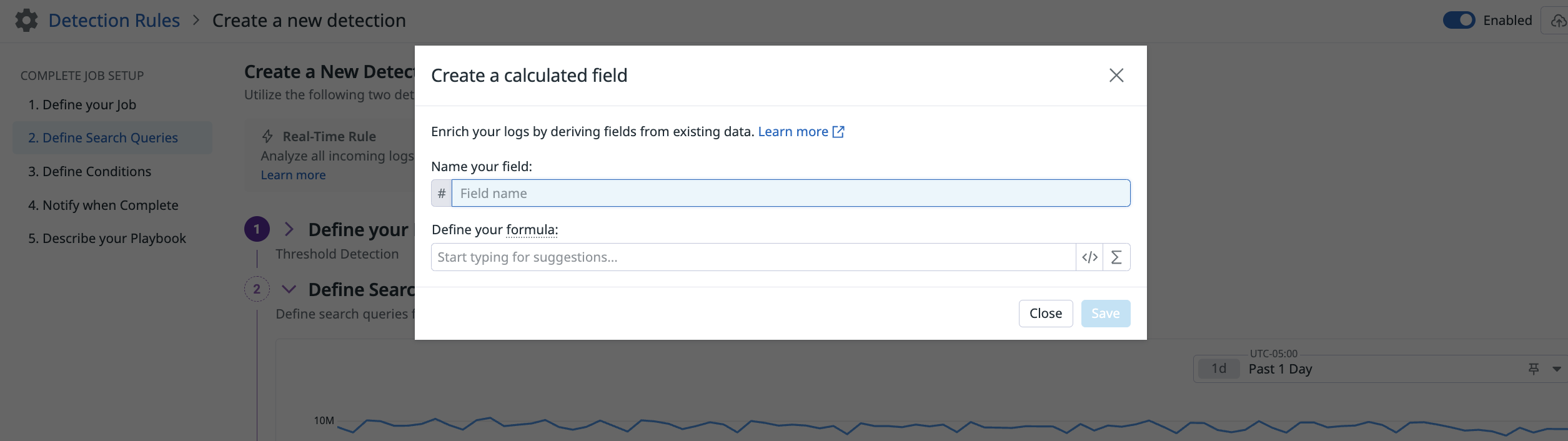Viewport: 1568px width, 441px height.
Task: Click the step 1 numbered circle
Action: pyautogui.click(x=257, y=229)
